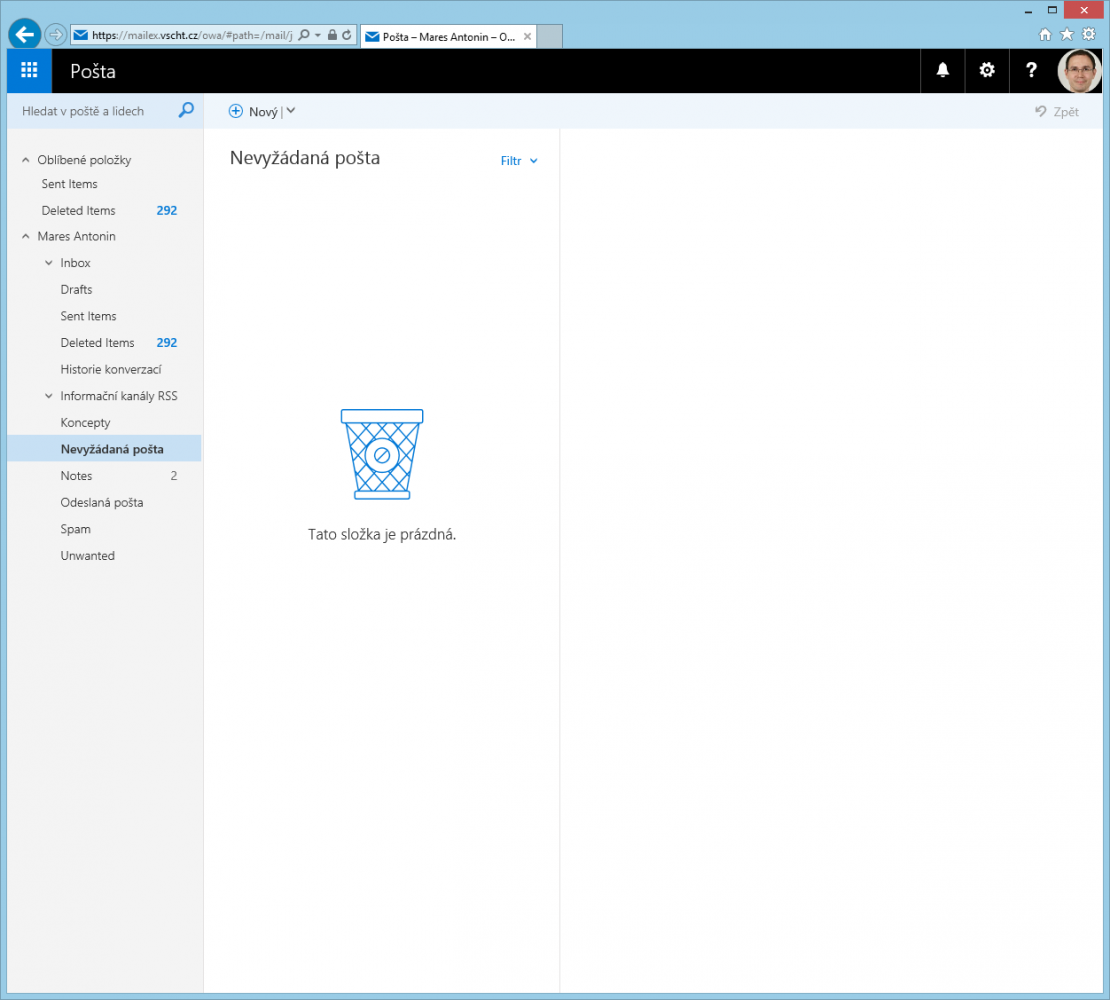Open the browser favorites star icon
1110x1000 pixels.
point(1067,34)
